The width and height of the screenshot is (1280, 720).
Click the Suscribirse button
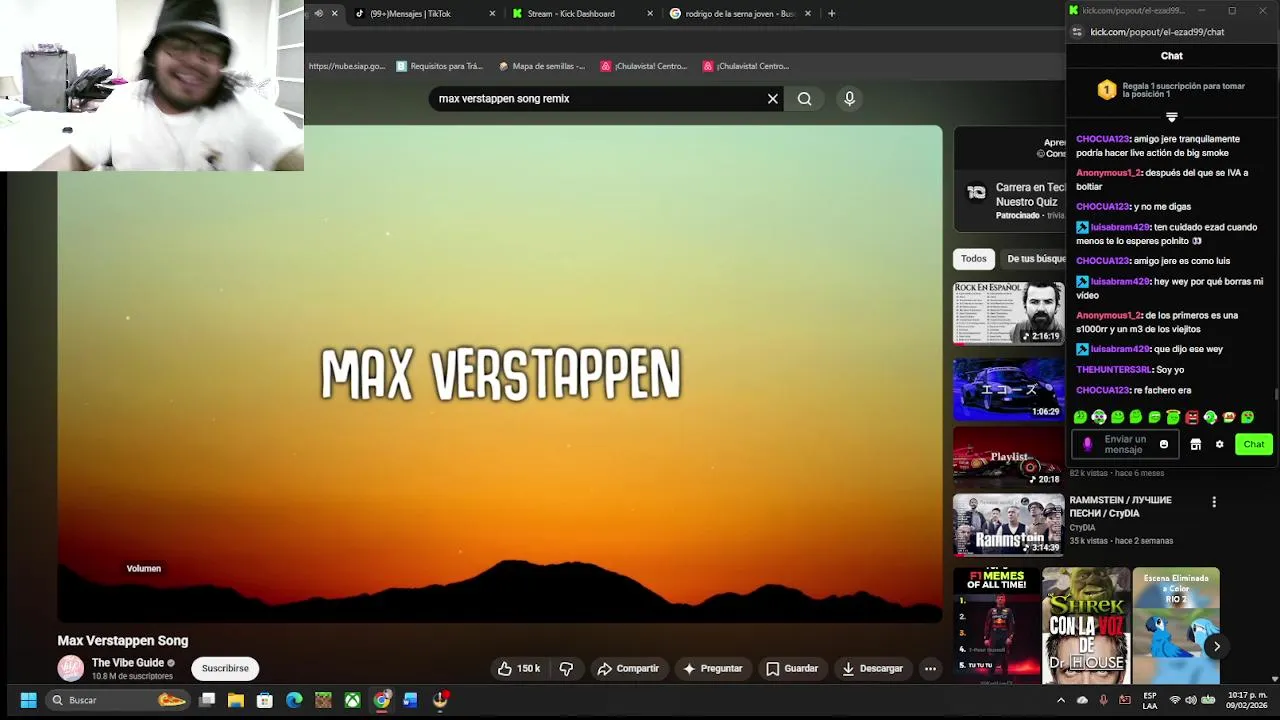(225, 668)
